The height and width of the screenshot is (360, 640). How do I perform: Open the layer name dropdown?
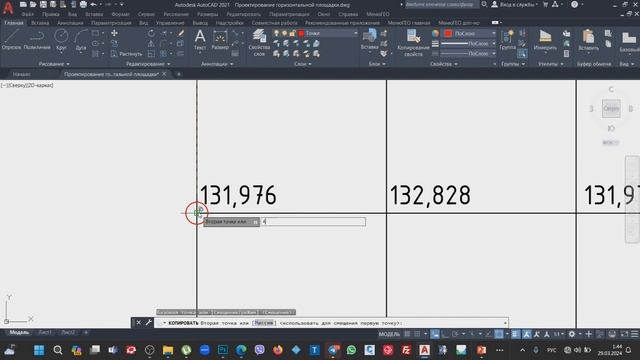(356, 33)
